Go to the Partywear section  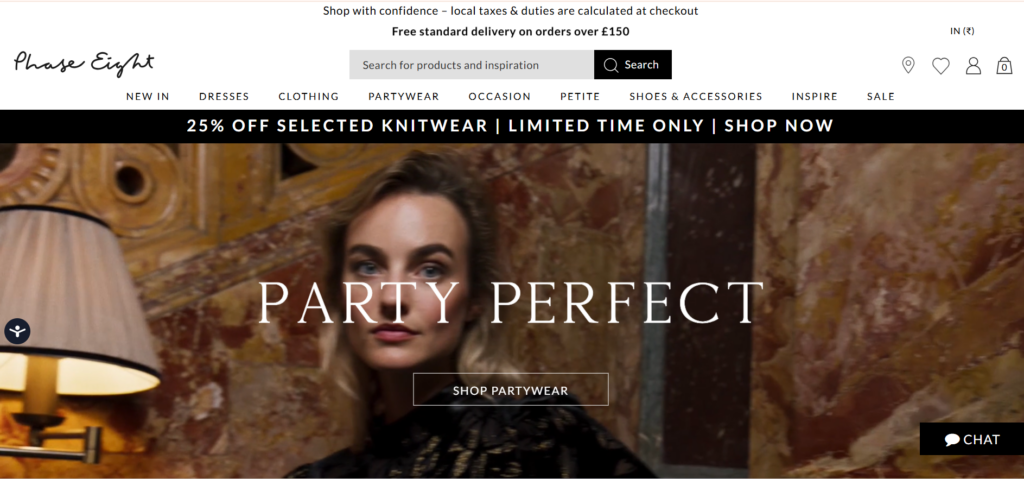point(403,97)
